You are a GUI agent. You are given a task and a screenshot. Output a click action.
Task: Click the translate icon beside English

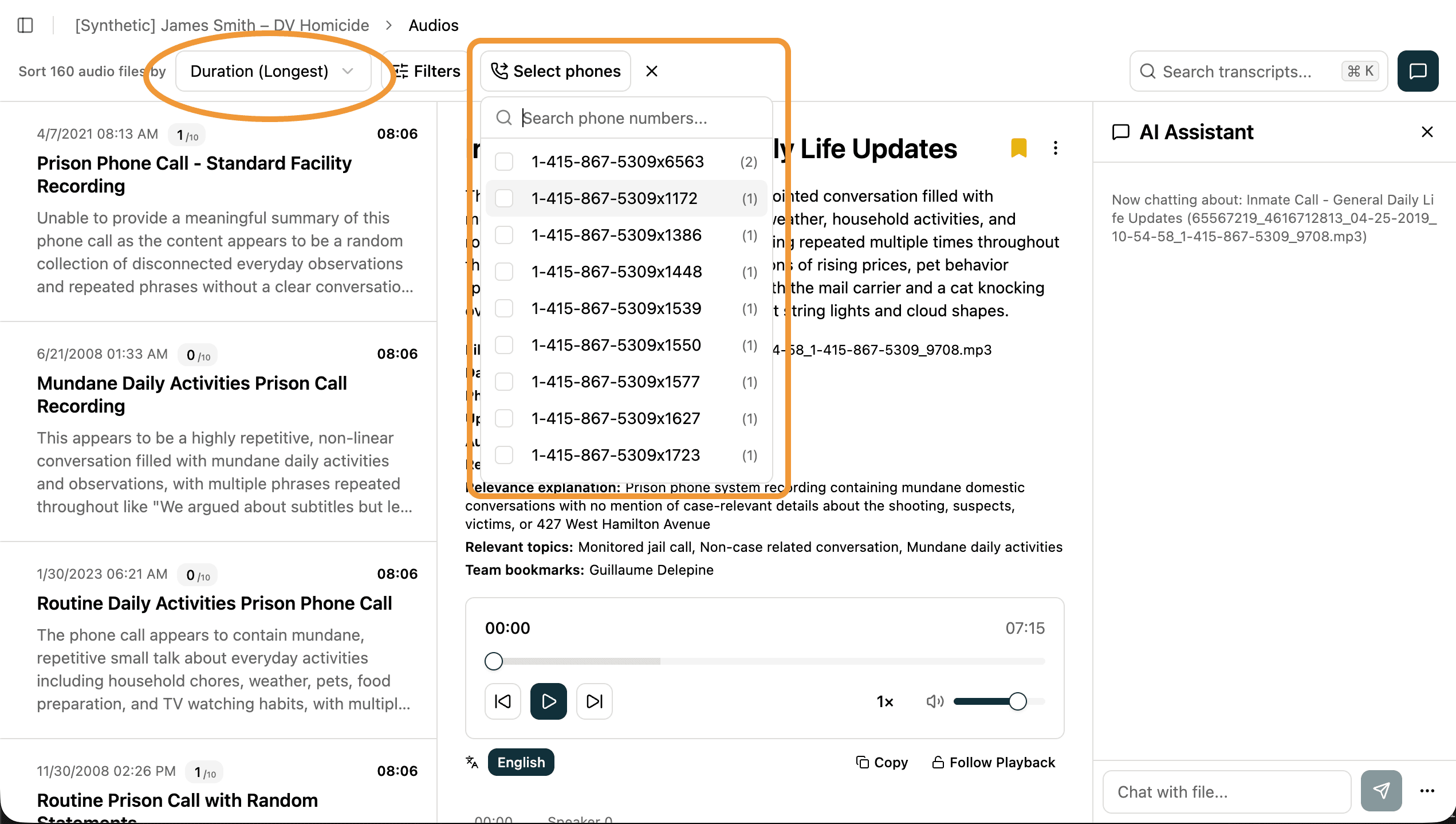[x=472, y=762]
